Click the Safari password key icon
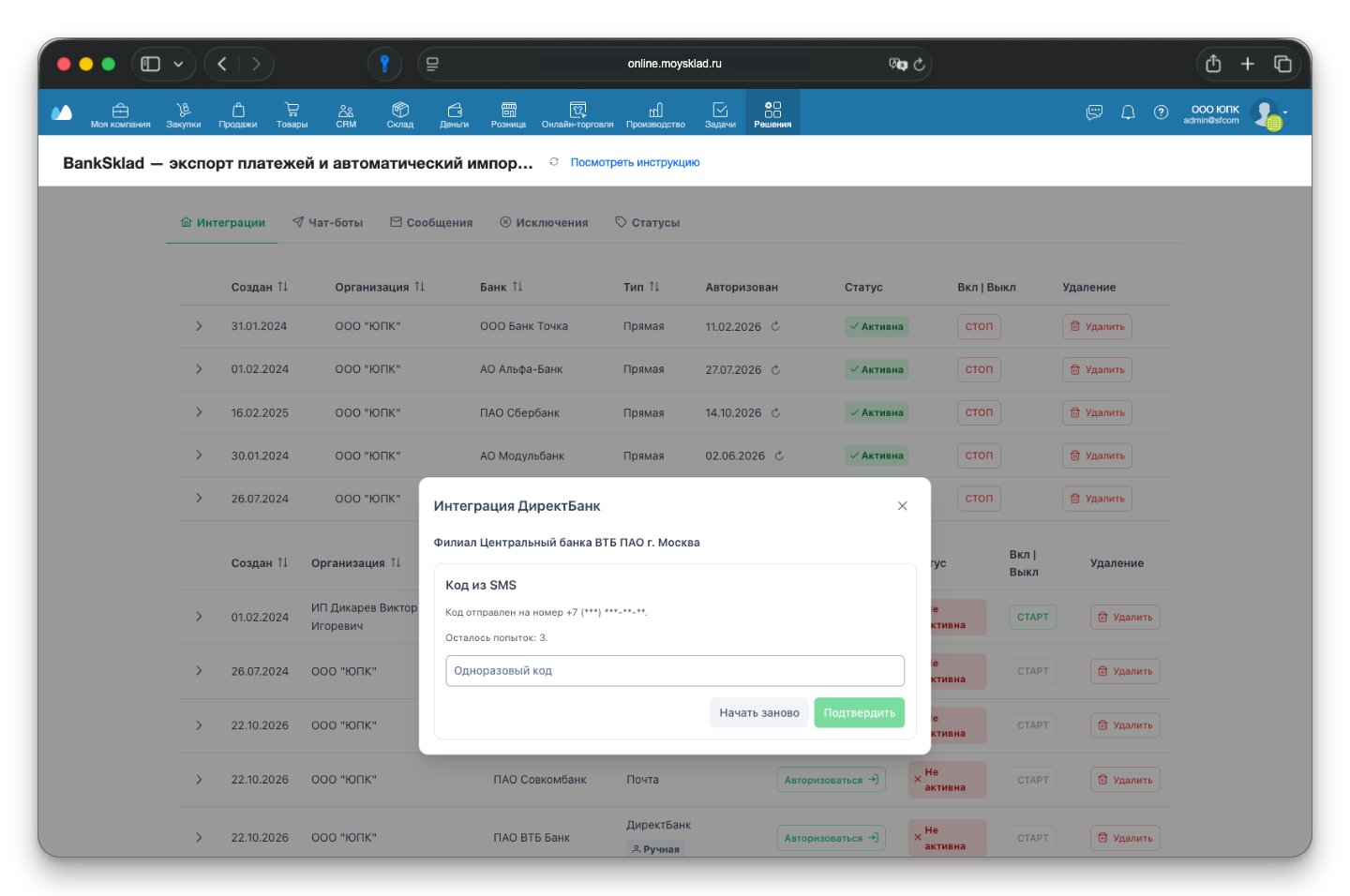Screen dimensions: 1350x896 click(384, 64)
